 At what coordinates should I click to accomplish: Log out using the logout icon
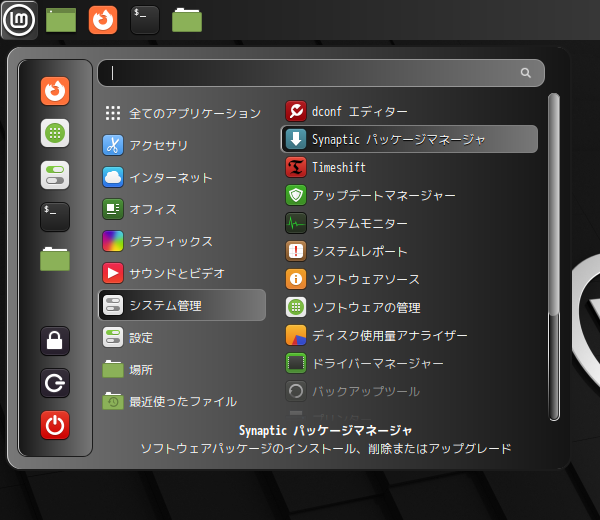(55, 383)
